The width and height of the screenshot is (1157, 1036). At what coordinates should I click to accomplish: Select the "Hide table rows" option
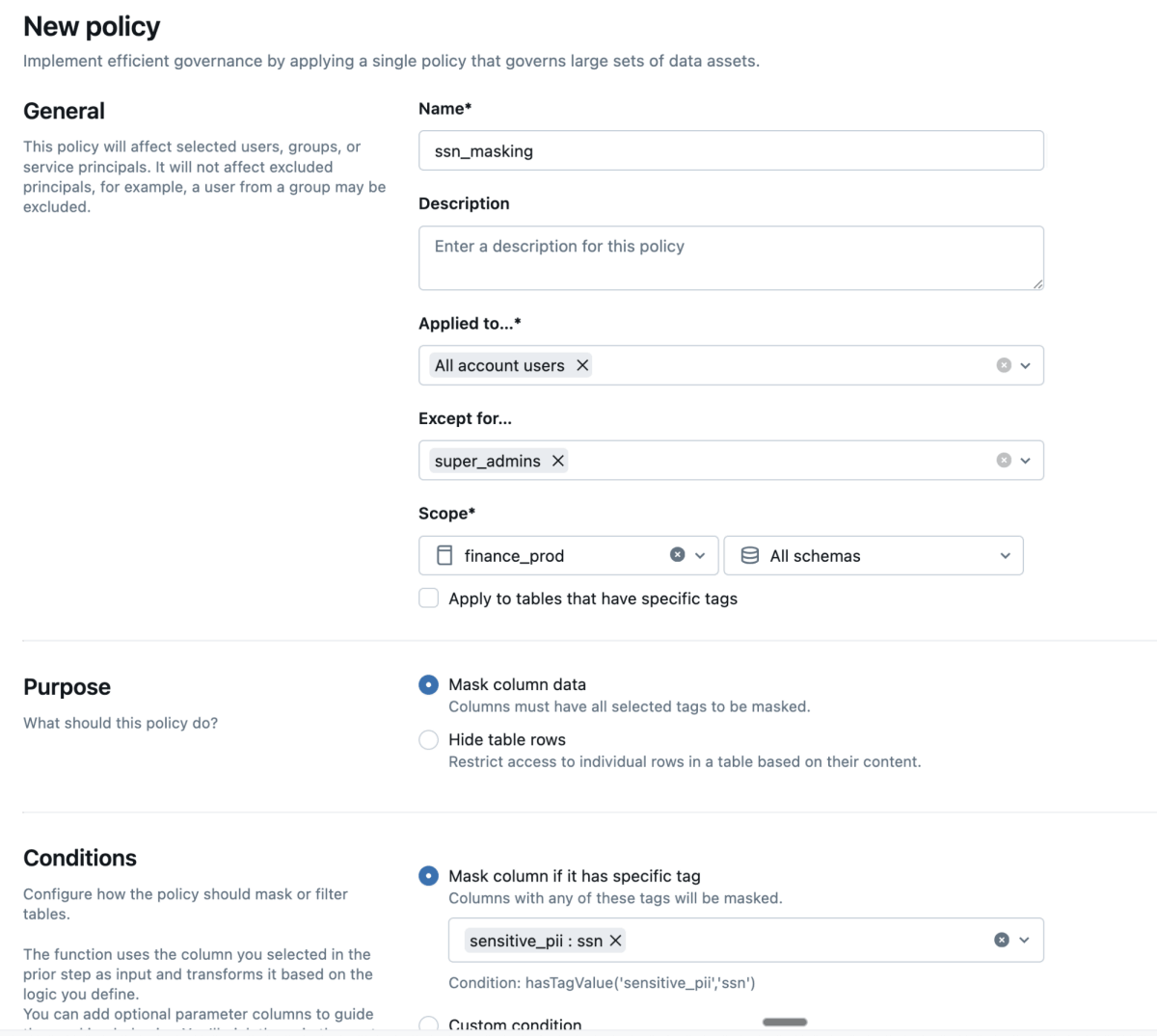(x=428, y=739)
